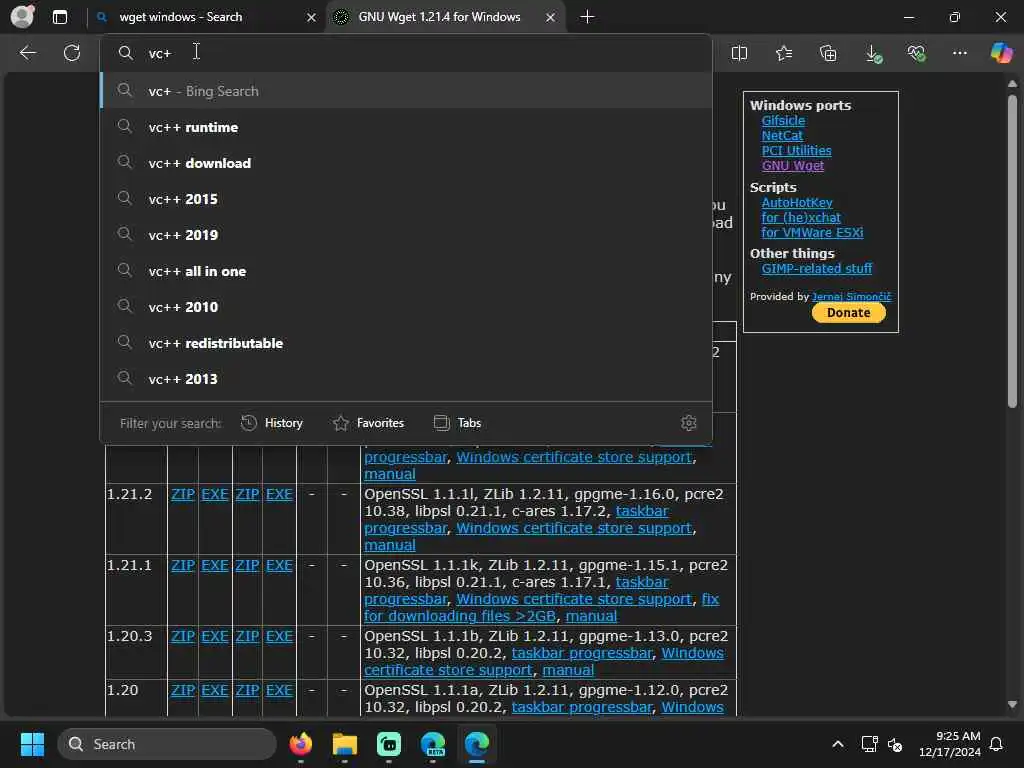Reload the page with the refresh icon

coord(72,53)
